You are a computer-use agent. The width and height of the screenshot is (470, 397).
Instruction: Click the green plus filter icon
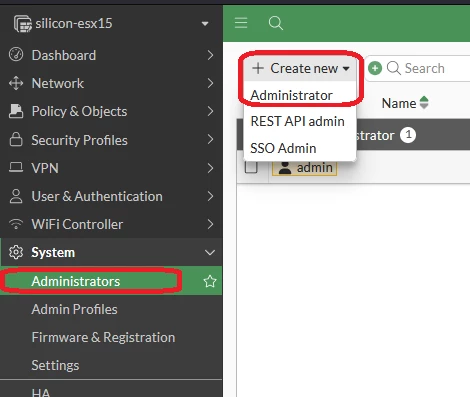pos(375,68)
